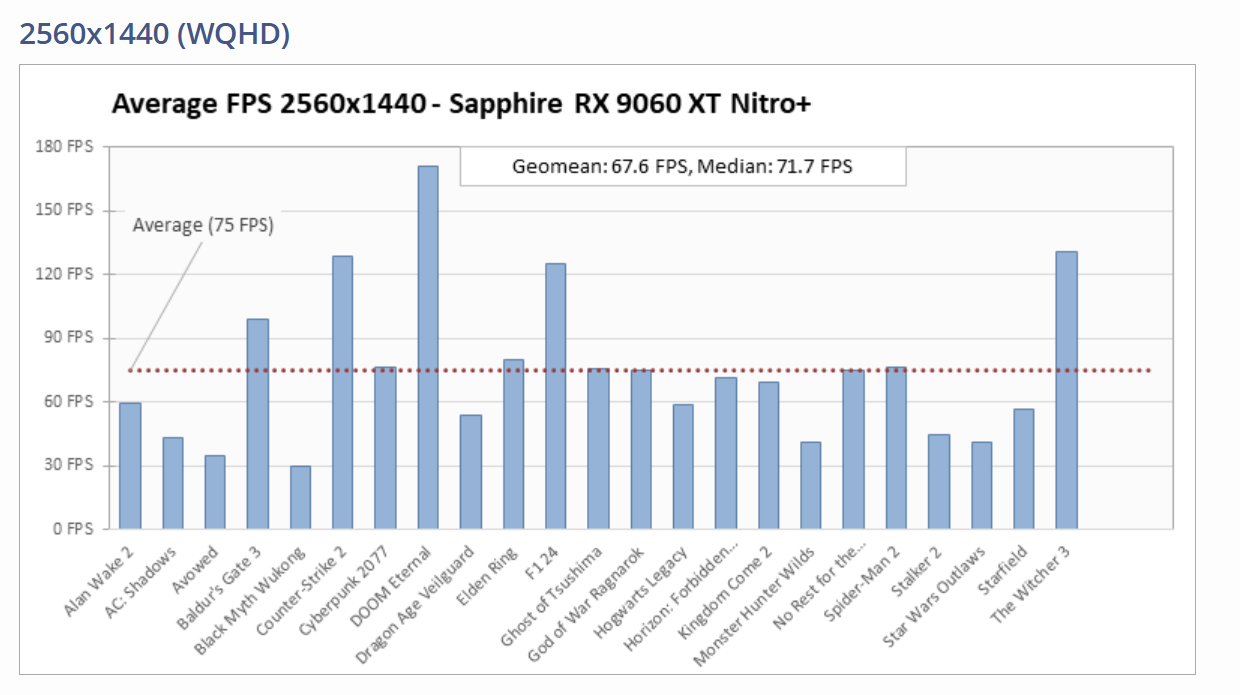Click the Kingdom Come 2 axis label
This screenshot has width=1240, height=695.
(x=726, y=594)
